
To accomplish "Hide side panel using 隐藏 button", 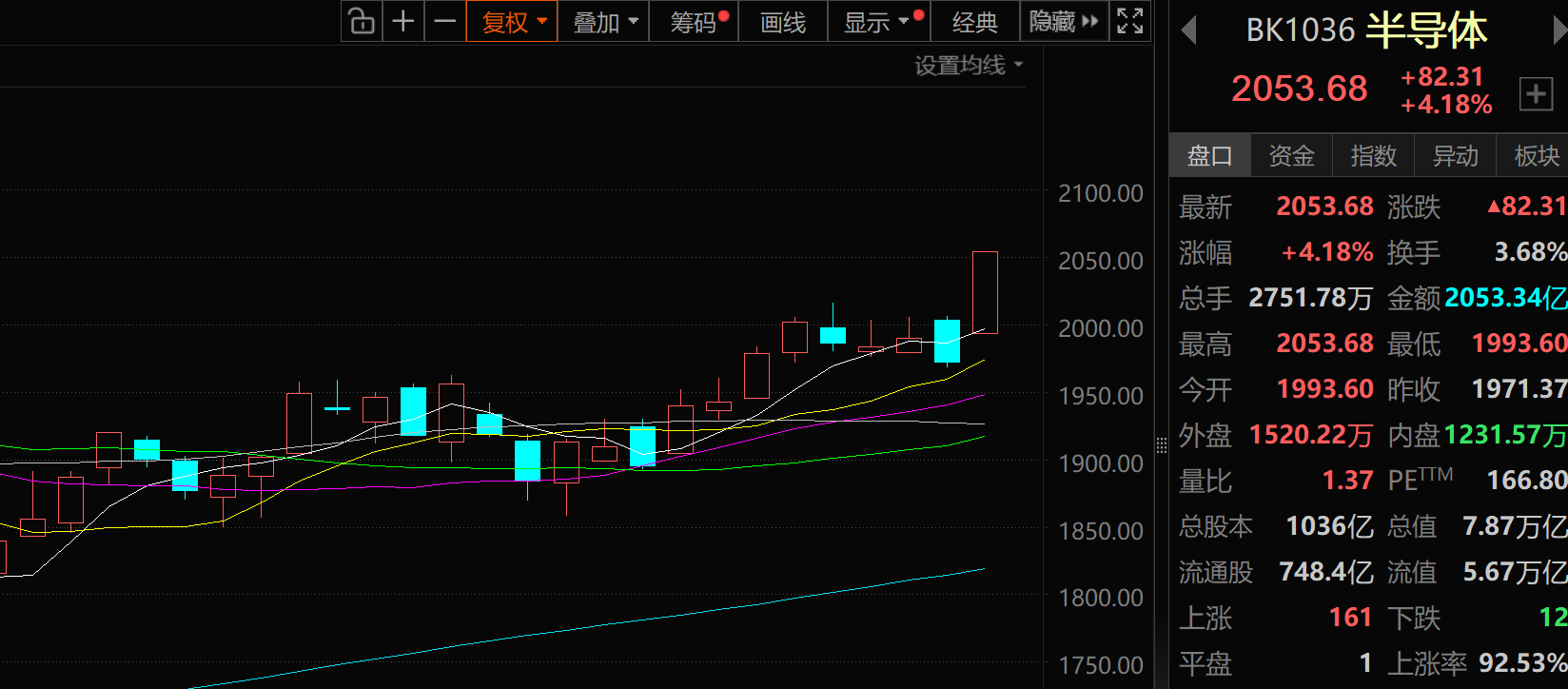I will click(x=1063, y=22).
